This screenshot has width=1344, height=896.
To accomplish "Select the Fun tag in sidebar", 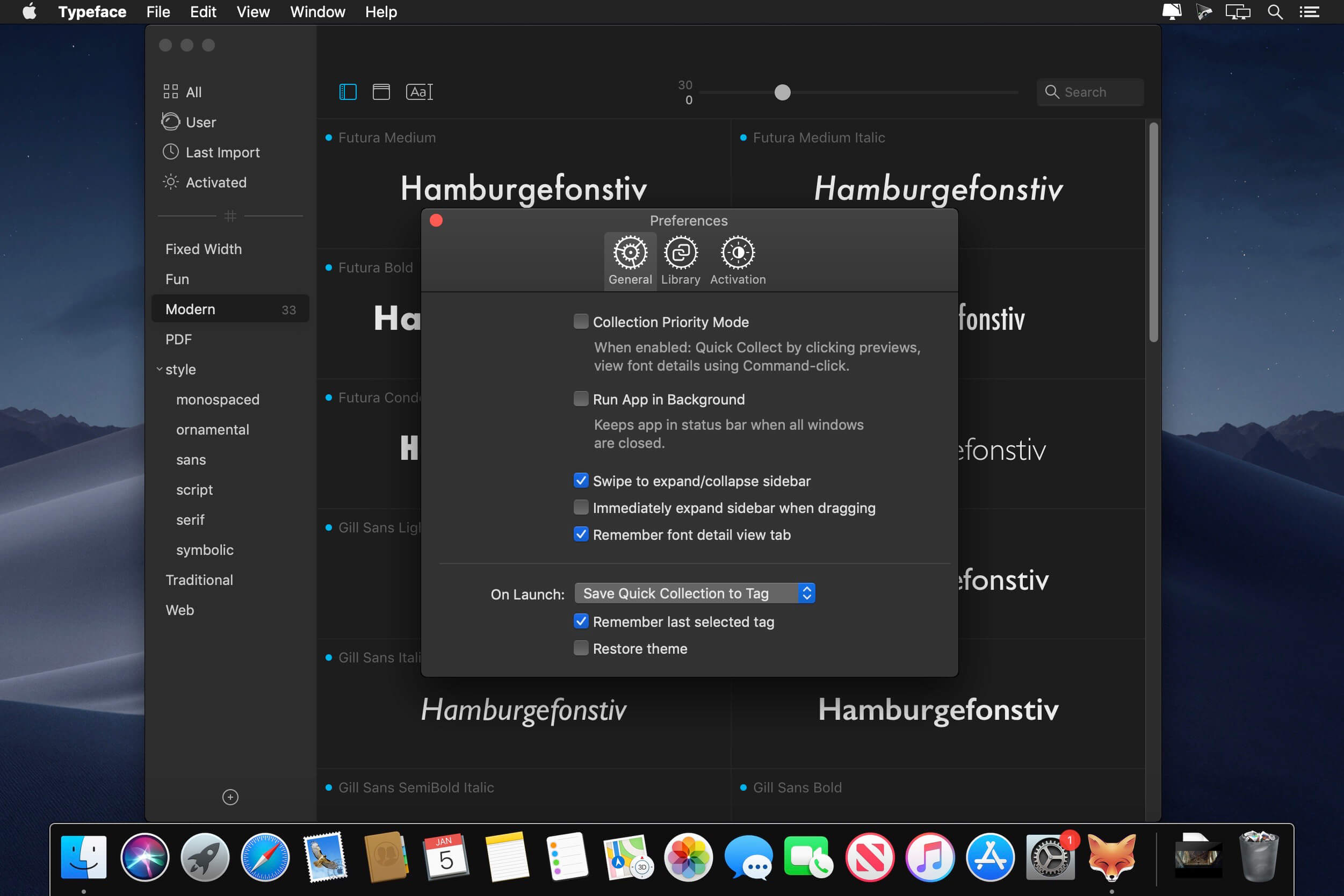I will click(230, 279).
